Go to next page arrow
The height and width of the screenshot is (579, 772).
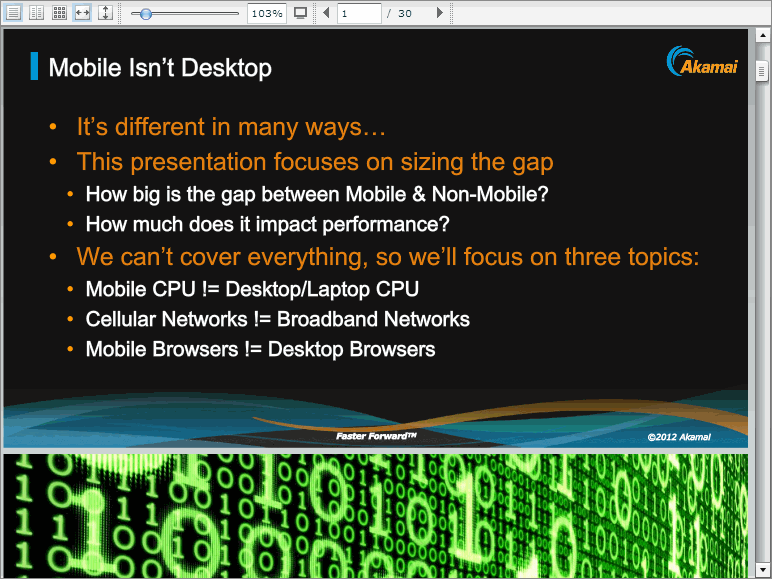point(440,13)
